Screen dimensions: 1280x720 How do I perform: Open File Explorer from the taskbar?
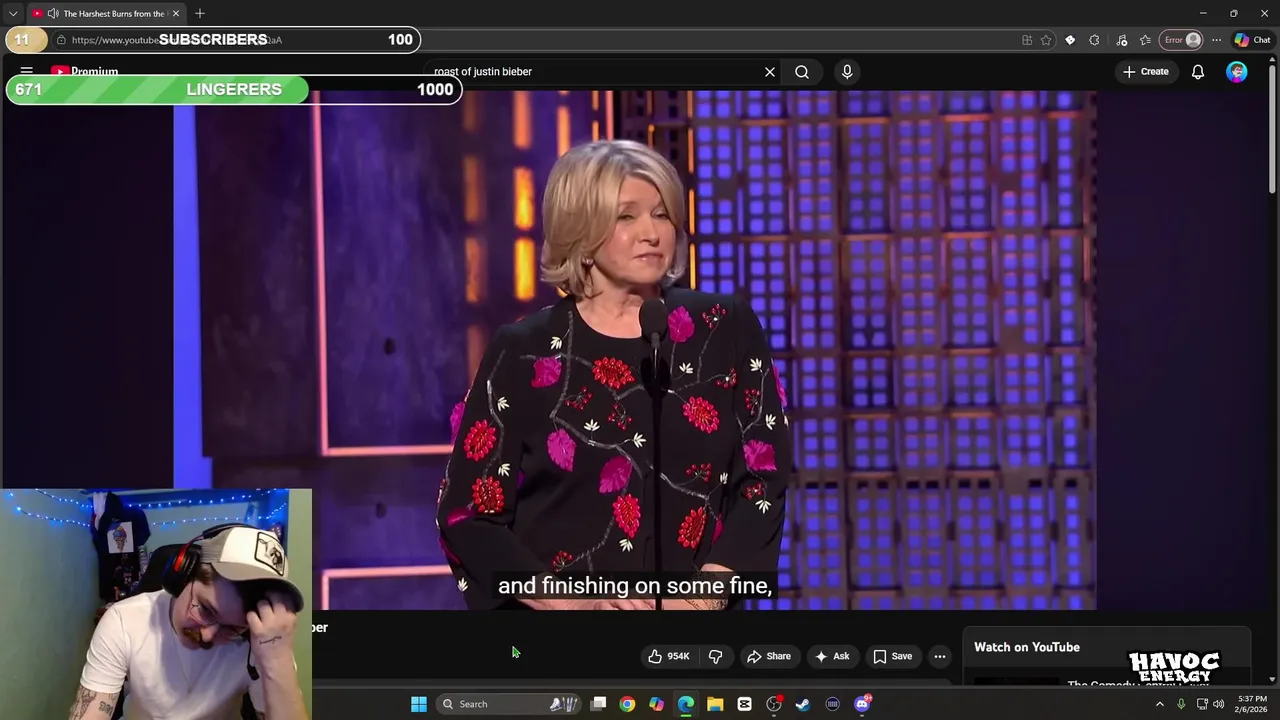[x=715, y=704]
